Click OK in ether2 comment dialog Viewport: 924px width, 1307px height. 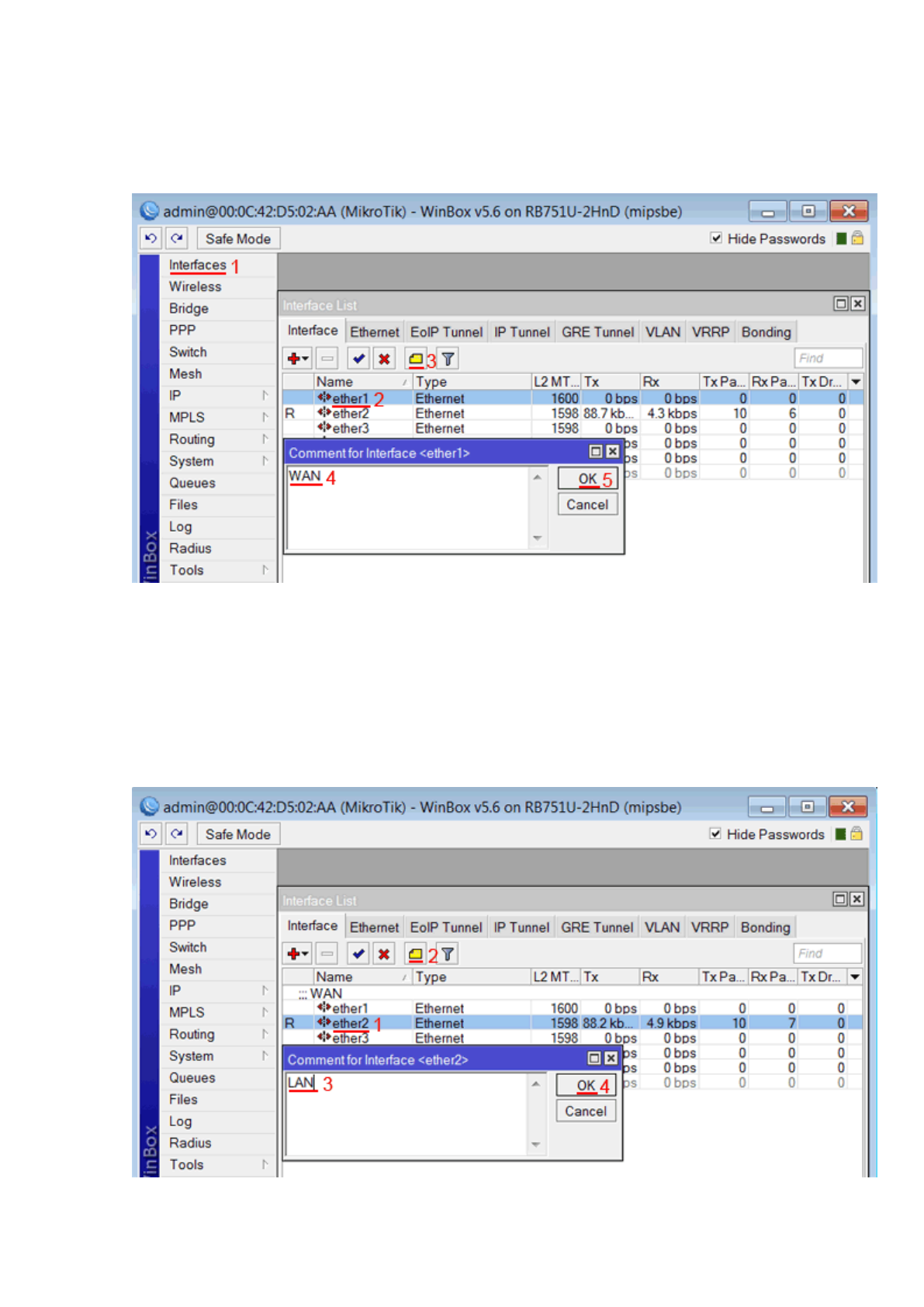[x=586, y=1085]
